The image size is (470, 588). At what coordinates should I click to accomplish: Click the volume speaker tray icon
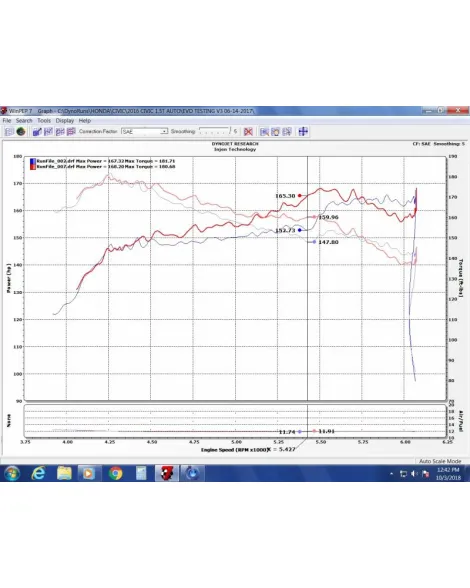pos(414,474)
